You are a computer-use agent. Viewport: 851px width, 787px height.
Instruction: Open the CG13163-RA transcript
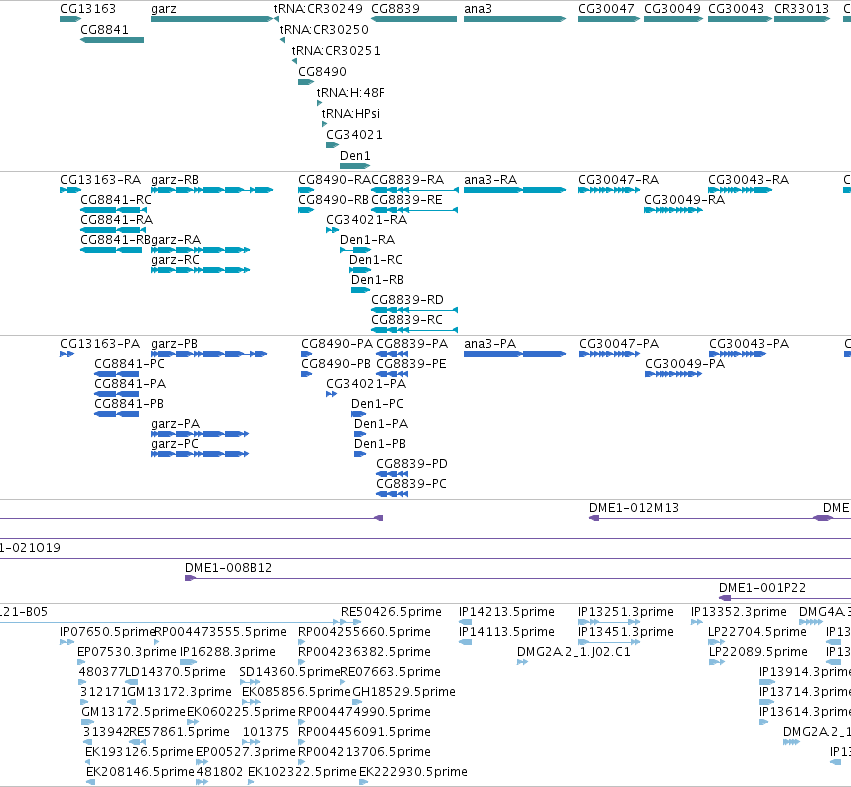pos(71,190)
